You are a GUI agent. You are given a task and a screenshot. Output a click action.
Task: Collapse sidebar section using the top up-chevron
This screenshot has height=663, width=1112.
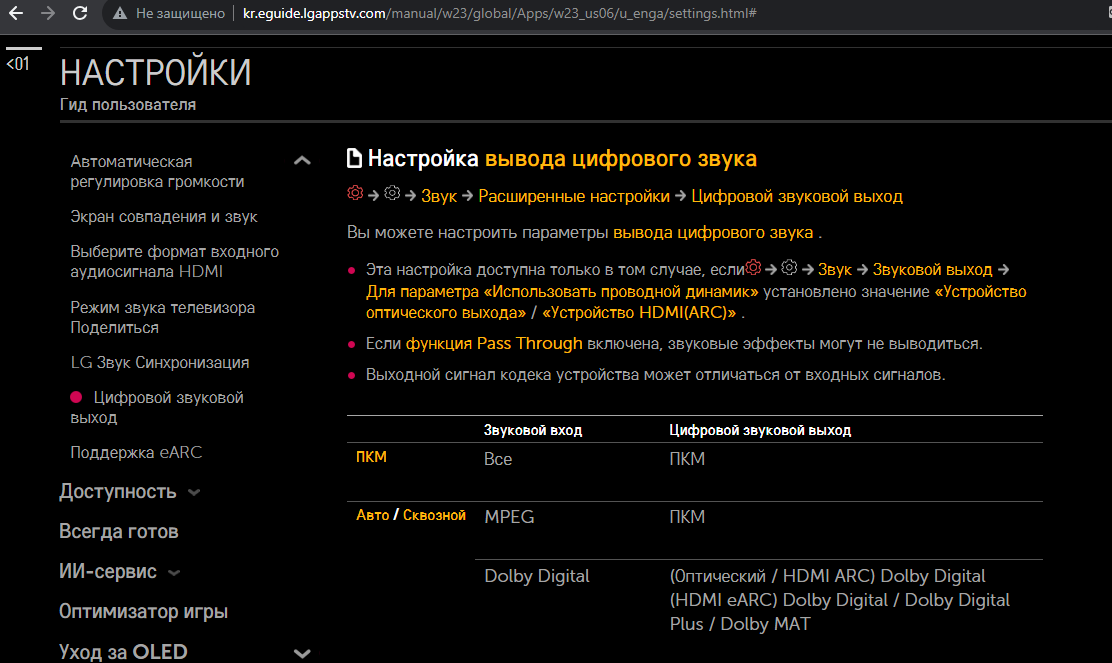tap(302, 161)
